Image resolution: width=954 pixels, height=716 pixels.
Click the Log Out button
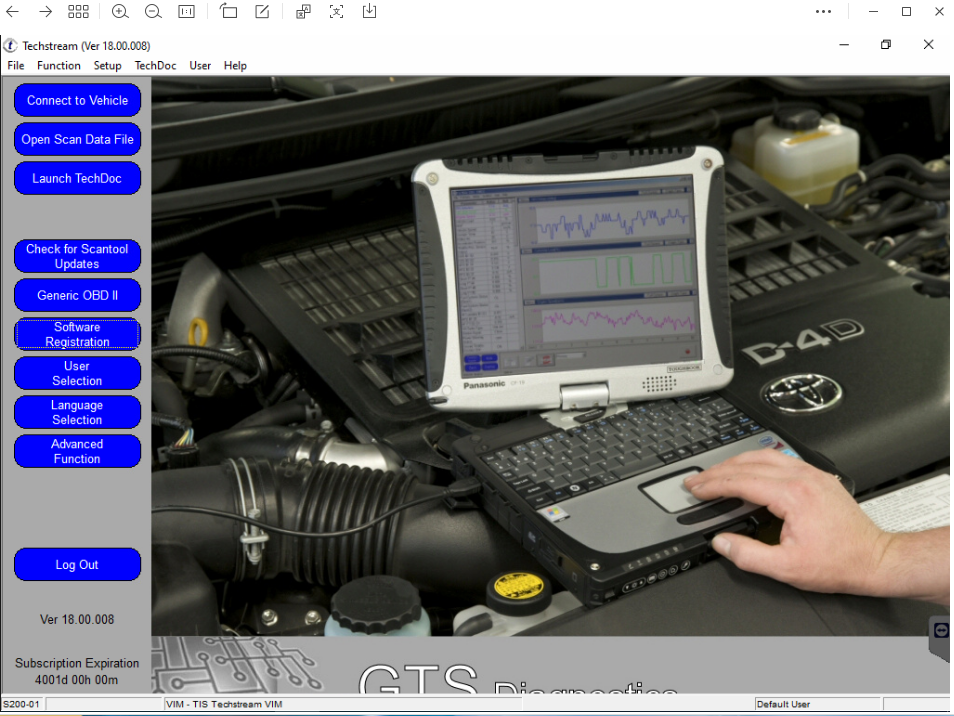tap(77, 565)
